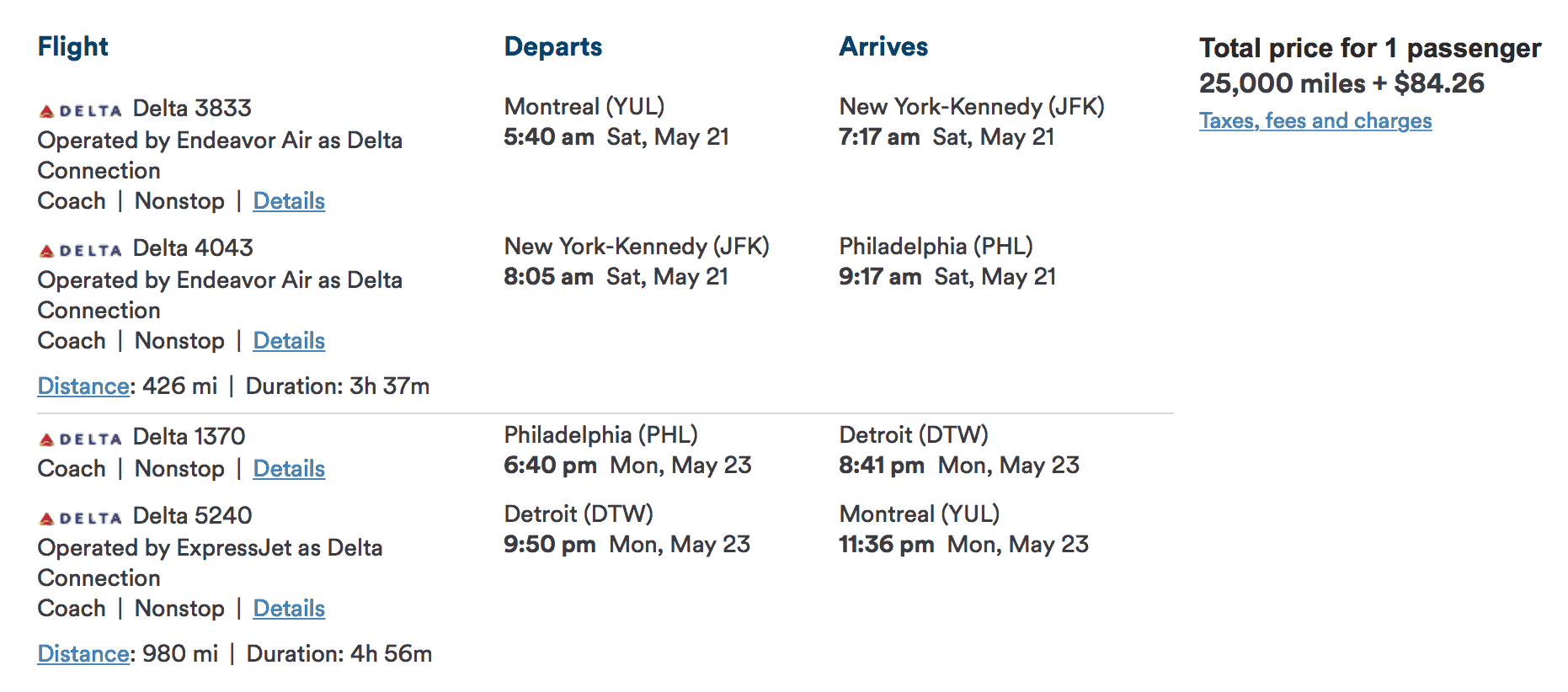Click the Departs column heading
Screen dimensions: 1568x692
coord(552,46)
